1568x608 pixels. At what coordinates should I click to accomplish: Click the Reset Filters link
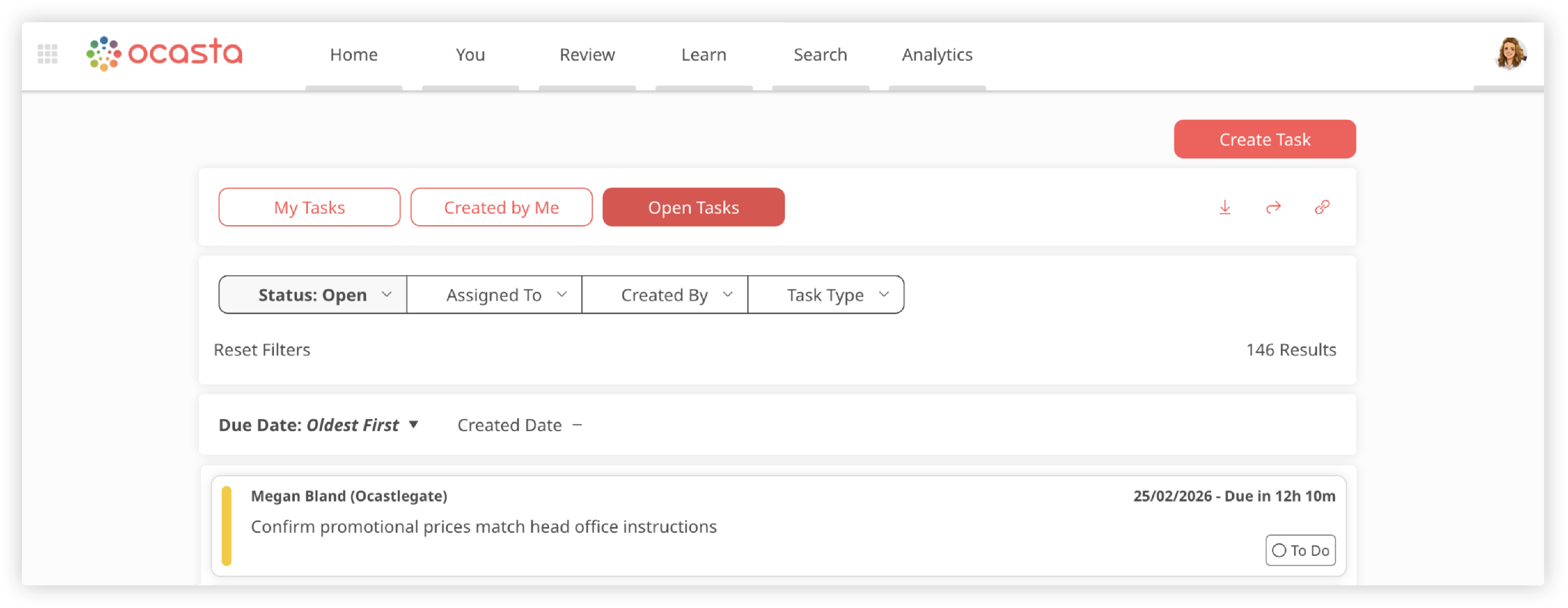262,350
